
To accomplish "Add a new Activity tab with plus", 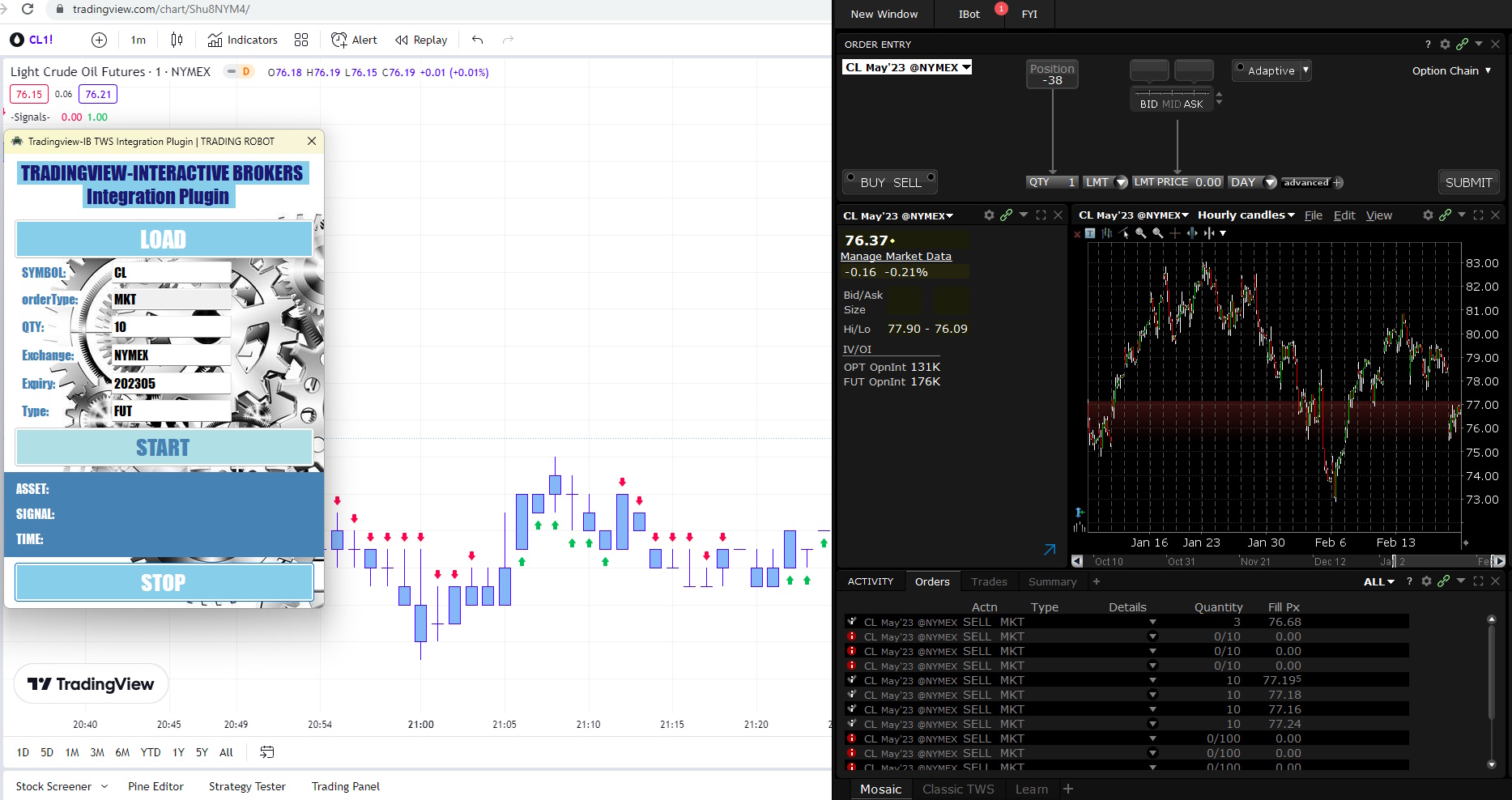I will click(1097, 581).
